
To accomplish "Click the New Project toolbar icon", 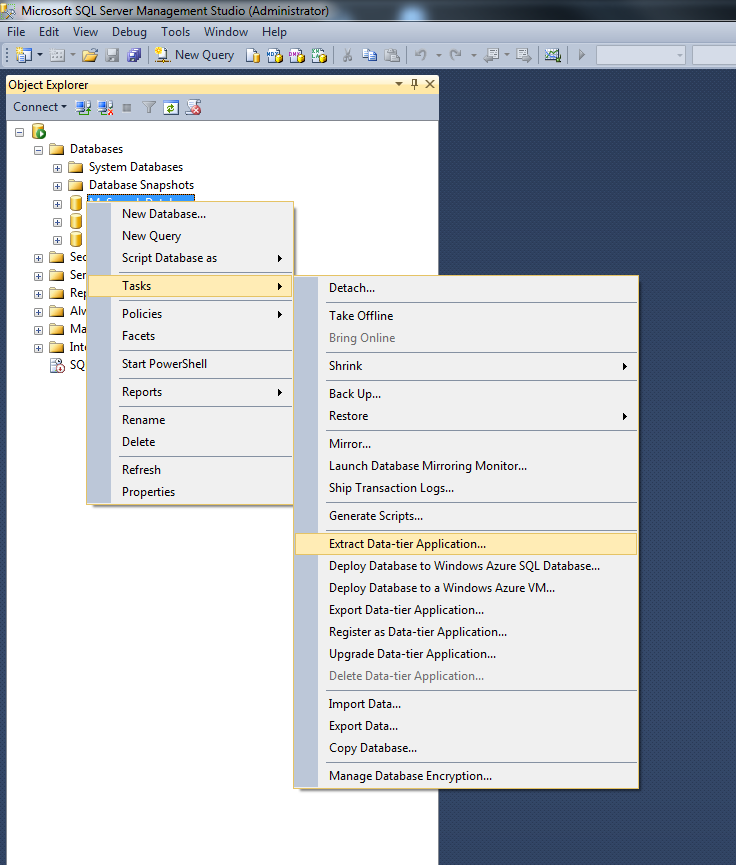I will coord(24,55).
